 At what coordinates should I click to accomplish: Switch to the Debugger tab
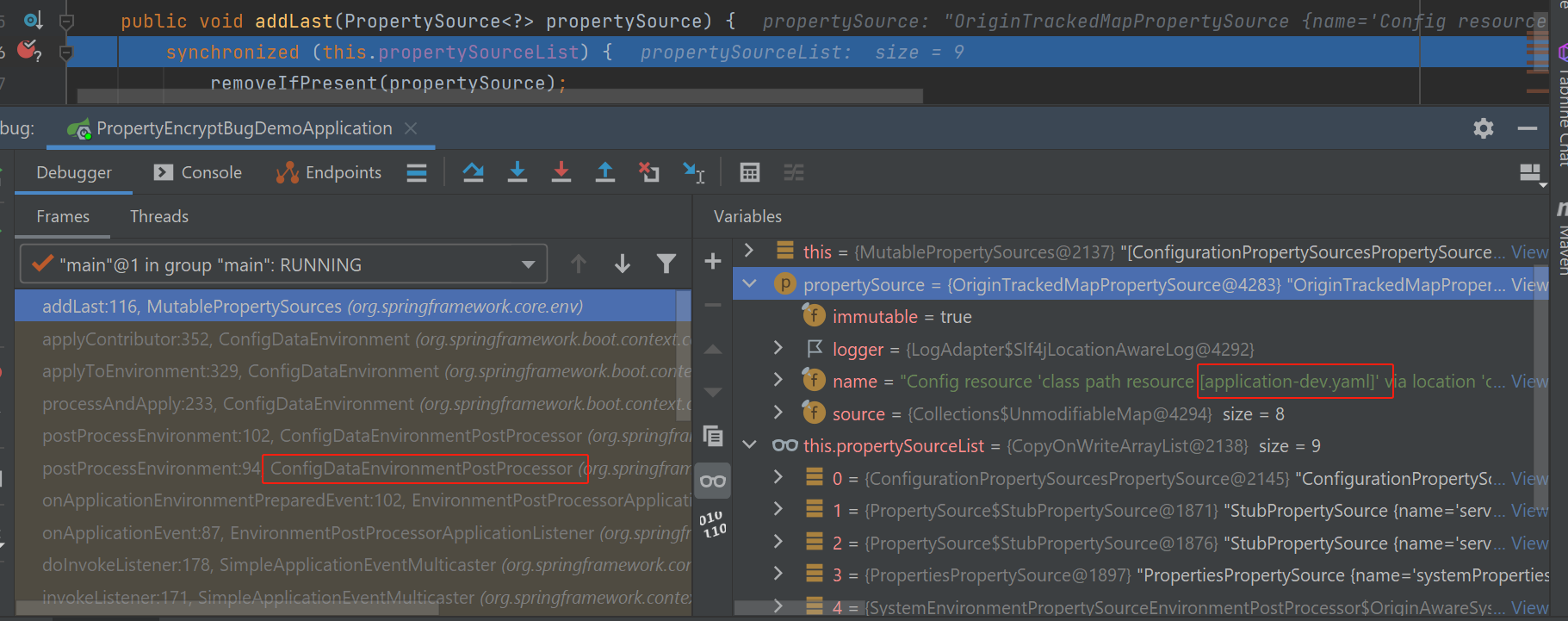click(74, 172)
